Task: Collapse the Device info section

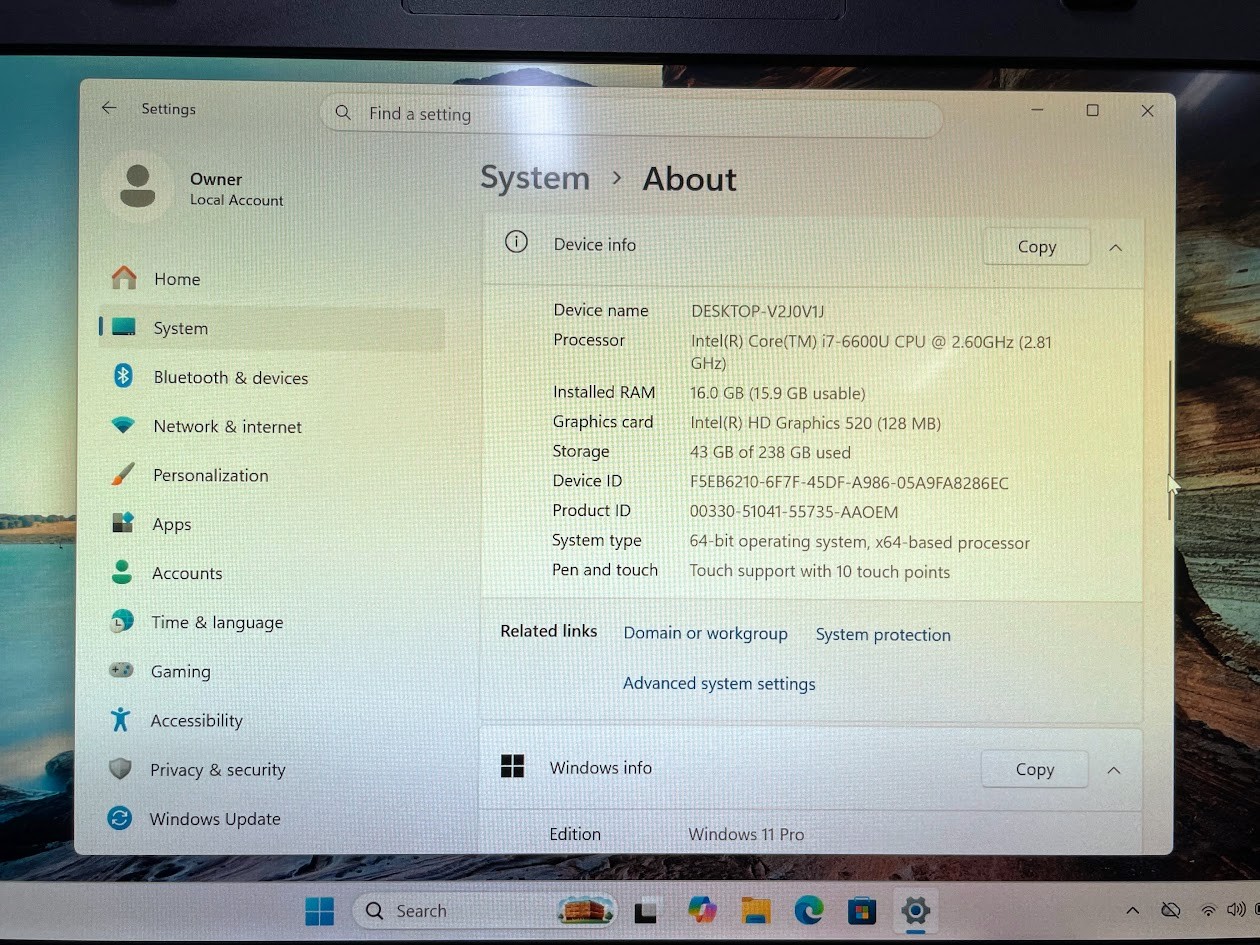Action: [x=1116, y=247]
